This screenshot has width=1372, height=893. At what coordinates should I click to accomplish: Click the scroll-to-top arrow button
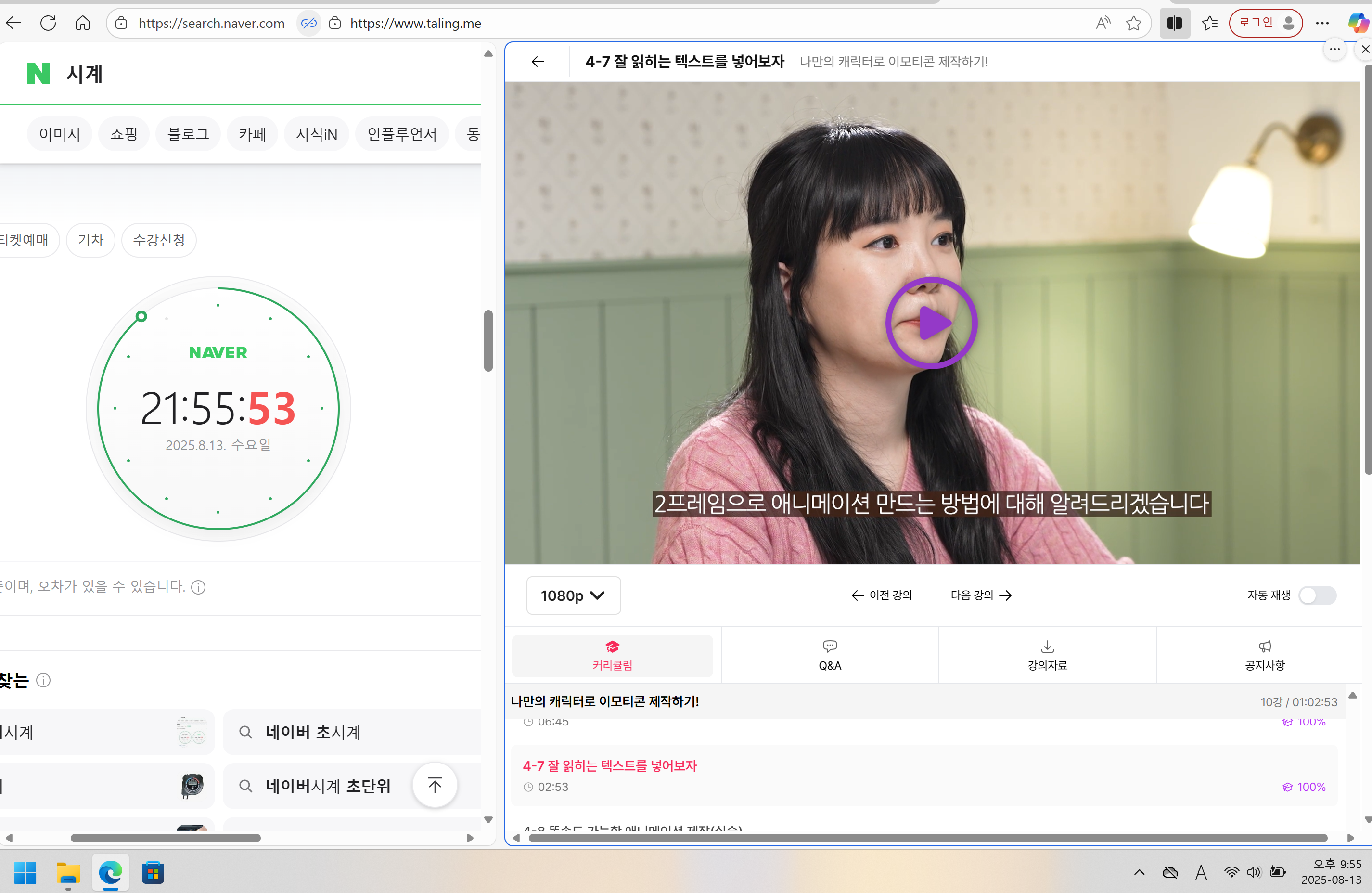tap(435, 785)
